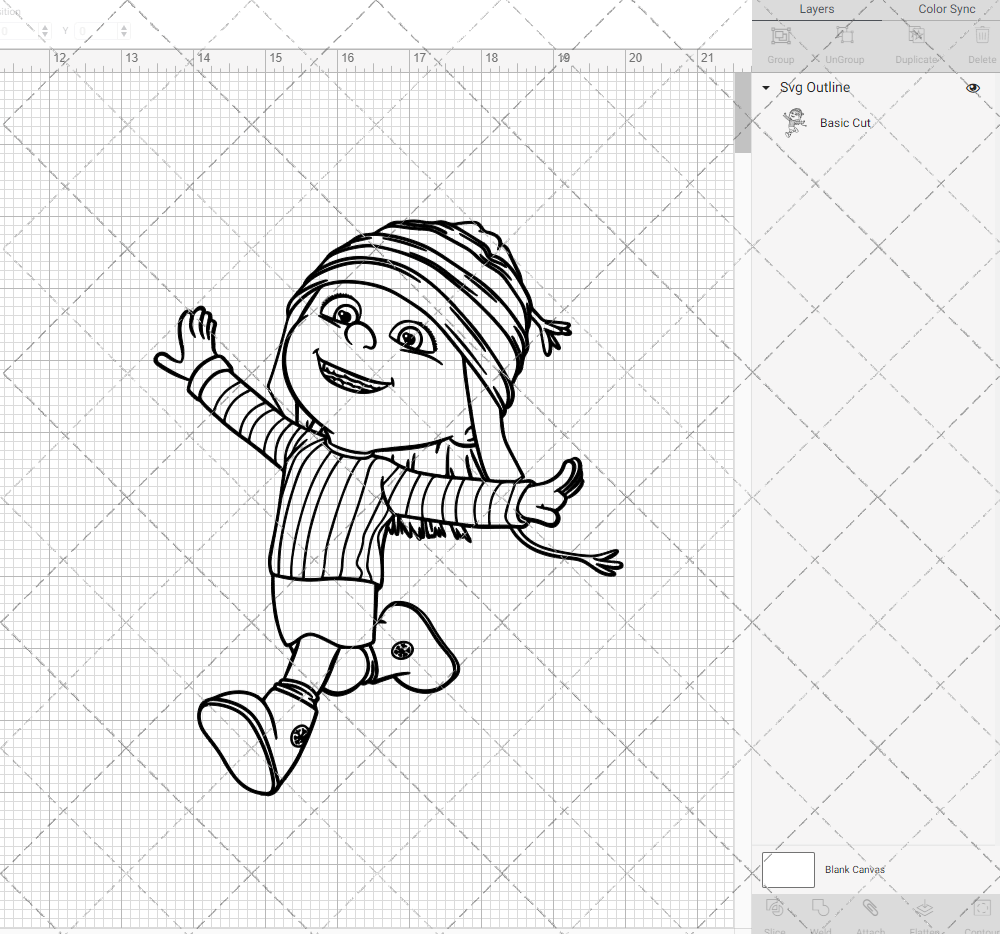
Task: Select the Slice tool
Action: pyautogui.click(x=775, y=910)
